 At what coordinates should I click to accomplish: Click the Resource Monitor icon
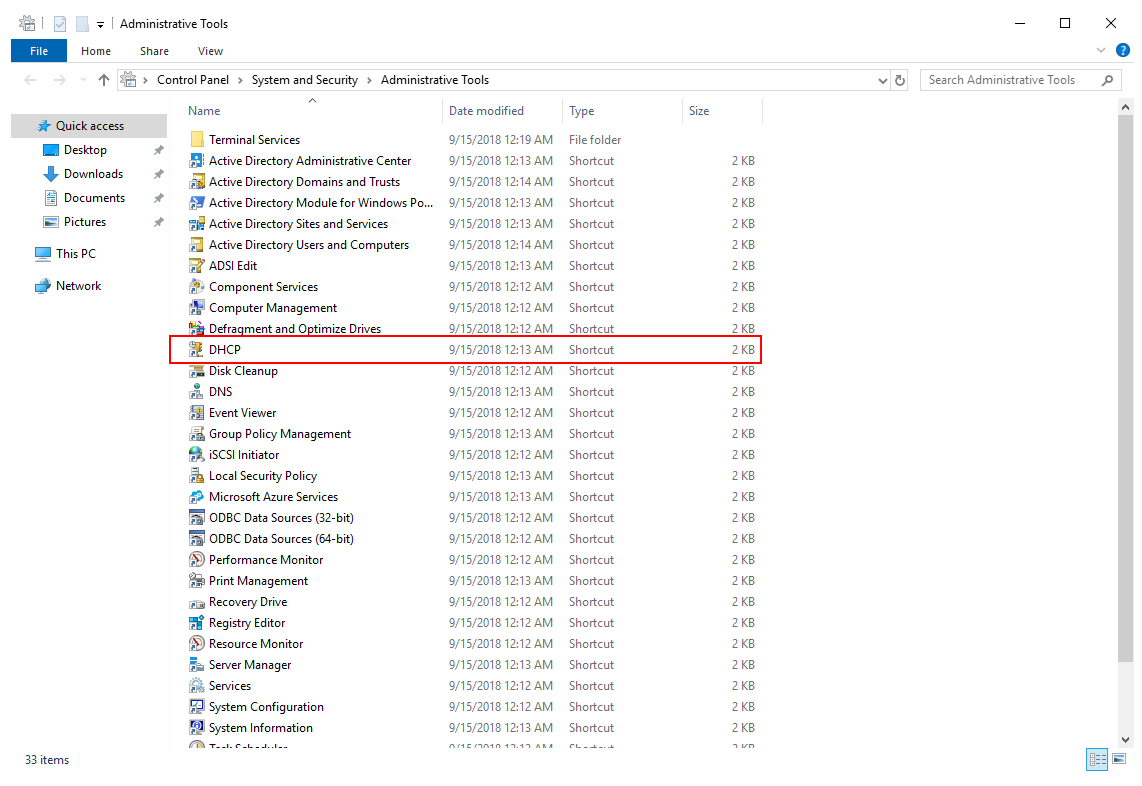click(x=196, y=645)
